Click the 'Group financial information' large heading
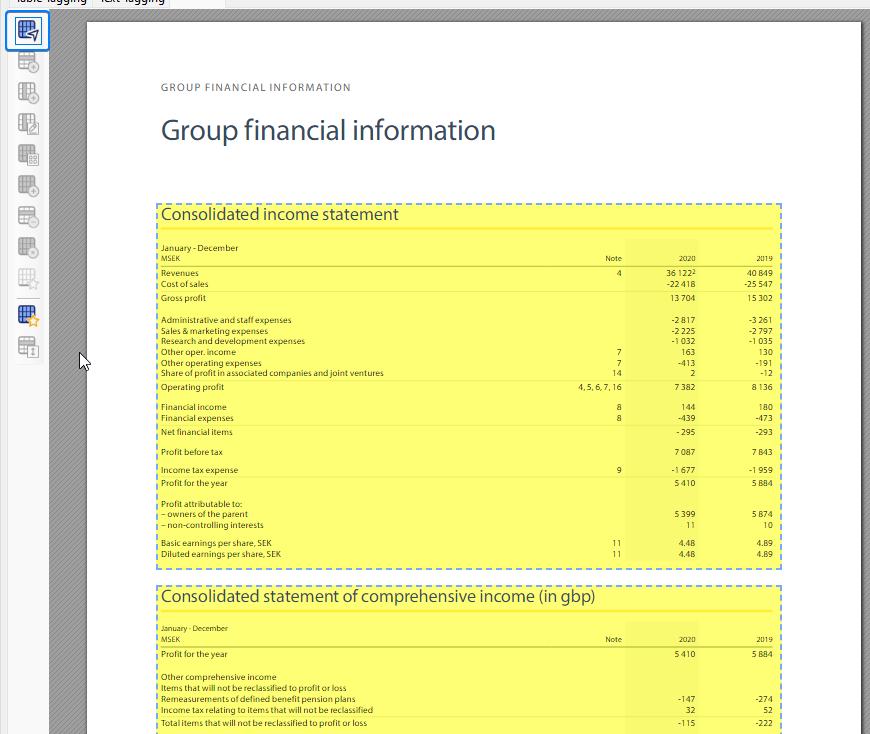This screenshot has width=870, height=734. pyautogui.click(x=328, y=131)
